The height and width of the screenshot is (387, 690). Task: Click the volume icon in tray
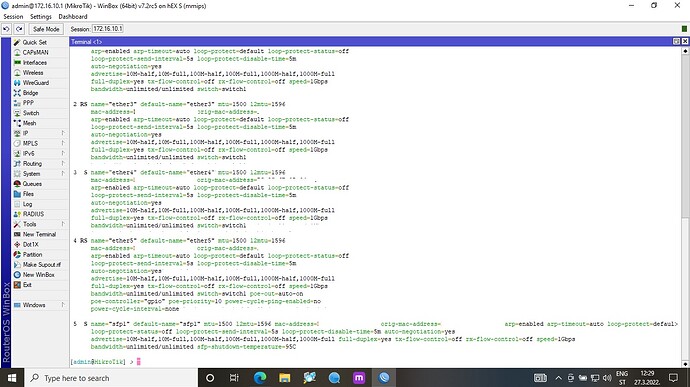tap(607, 378)
